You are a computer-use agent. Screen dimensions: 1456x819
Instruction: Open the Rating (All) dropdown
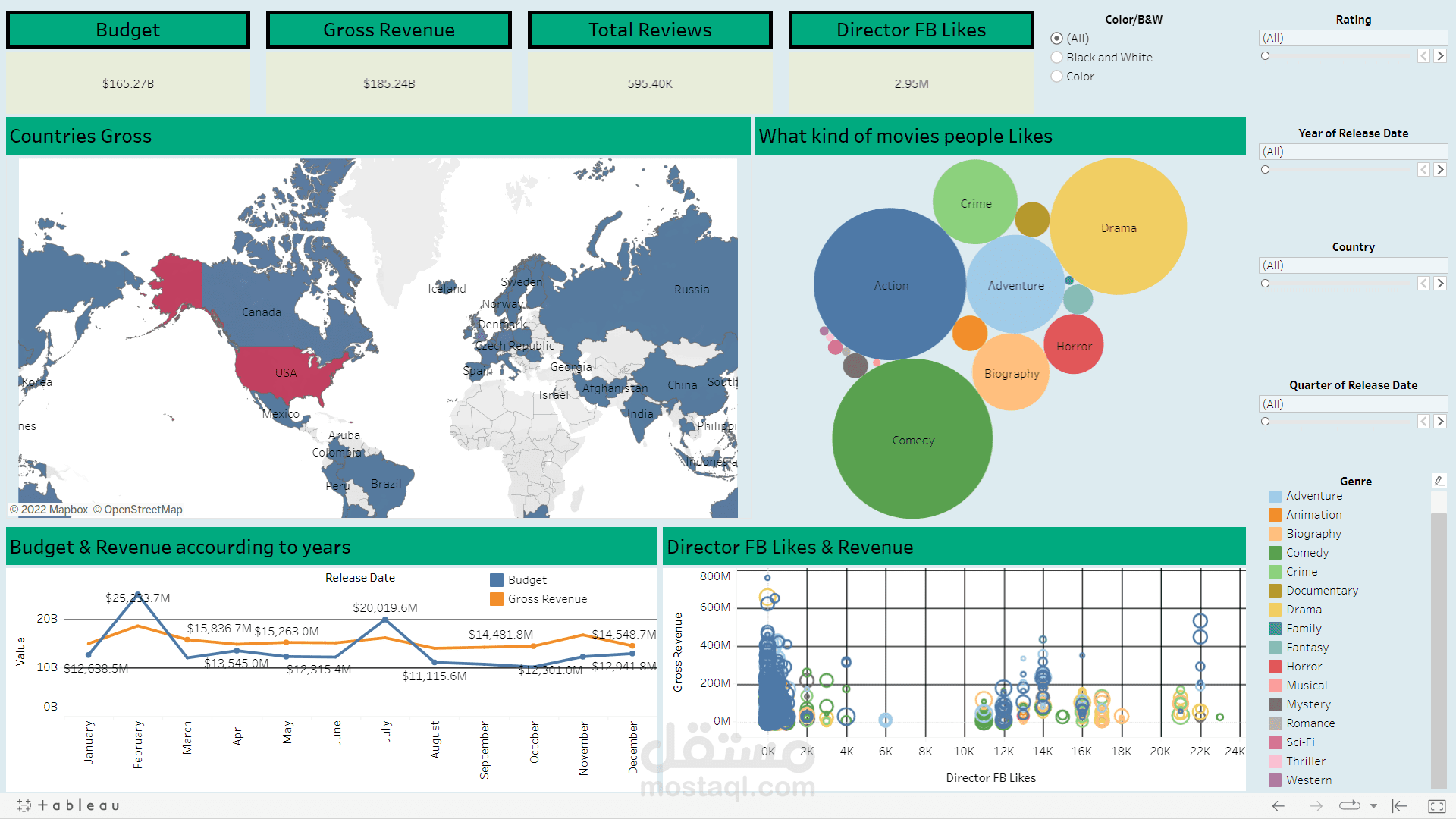coord(1353,38)
